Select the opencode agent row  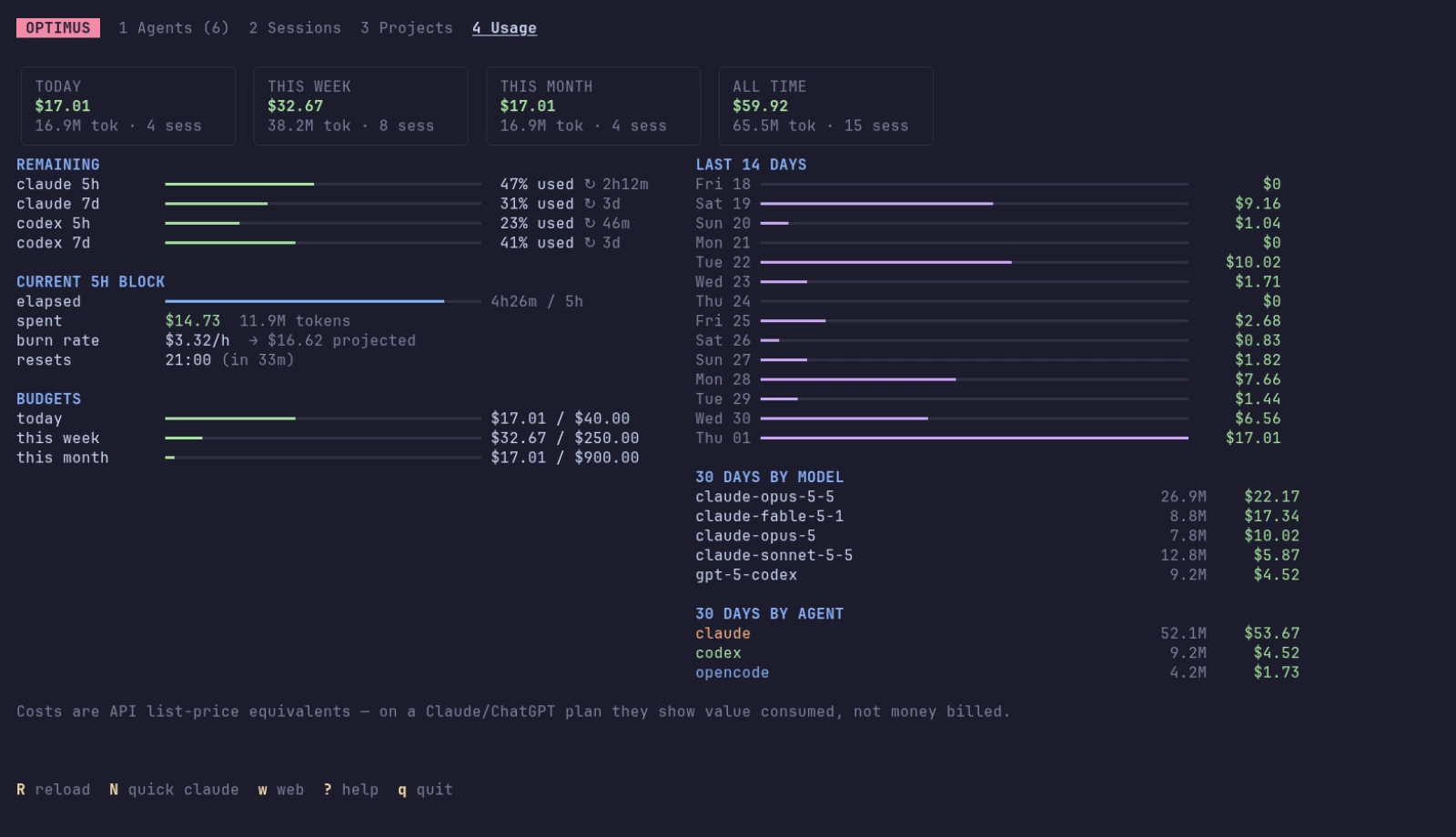click(x=997, y=672)
